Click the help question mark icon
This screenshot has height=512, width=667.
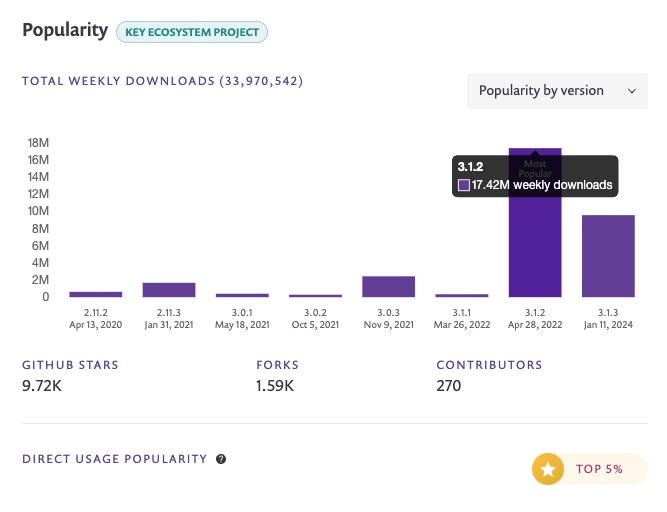tap(221, 459)
